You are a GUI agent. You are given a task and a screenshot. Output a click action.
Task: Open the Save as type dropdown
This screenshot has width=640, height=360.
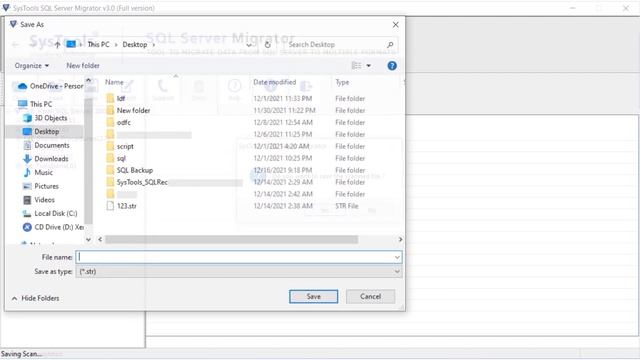click(x=239, y=271)
